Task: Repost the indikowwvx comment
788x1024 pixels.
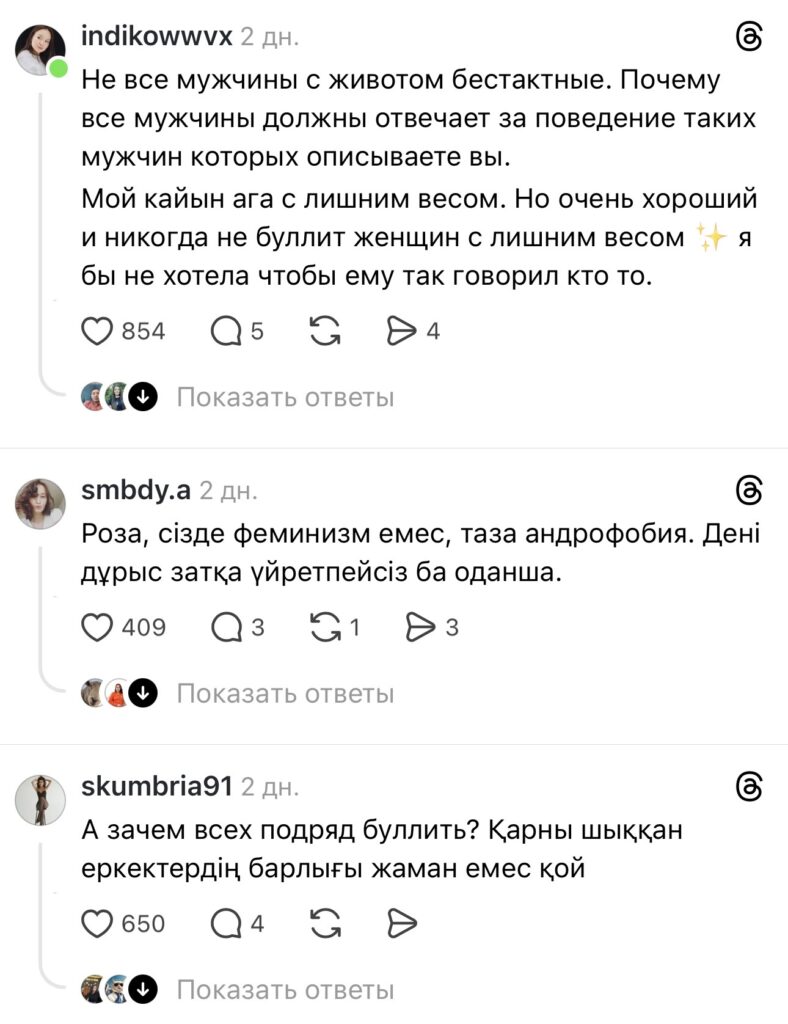Action: tap(325, 332)
